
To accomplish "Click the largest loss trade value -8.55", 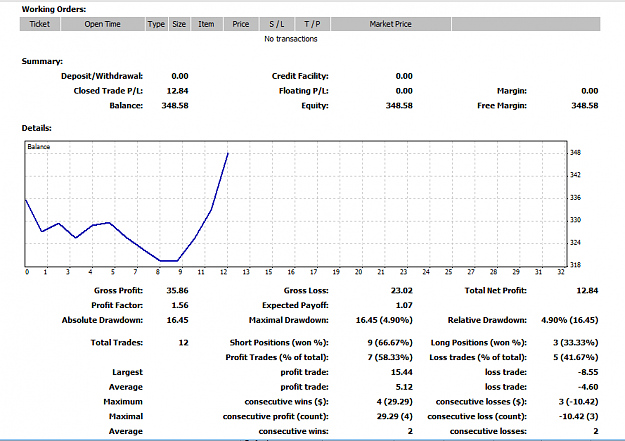I will (588, 372).
